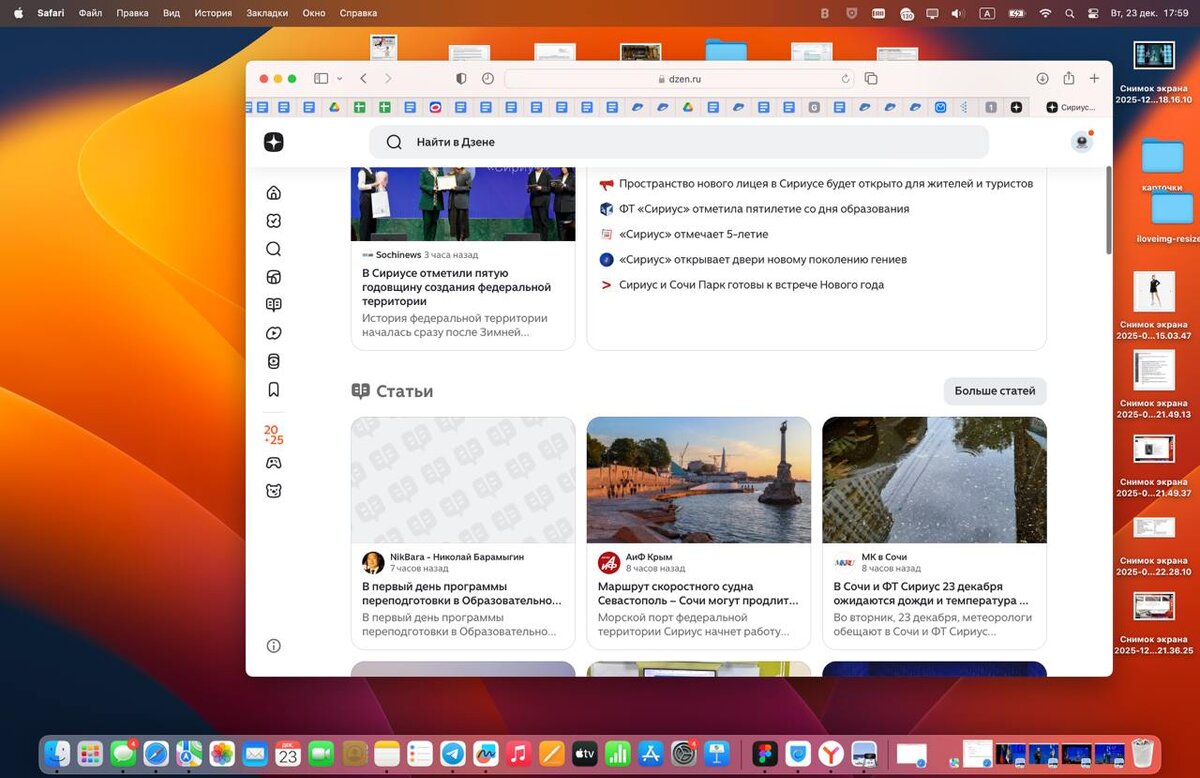Click the subscriptions checkmark icon in Dzen sidebar
The image size is (1200, 778).
point(273,221)
